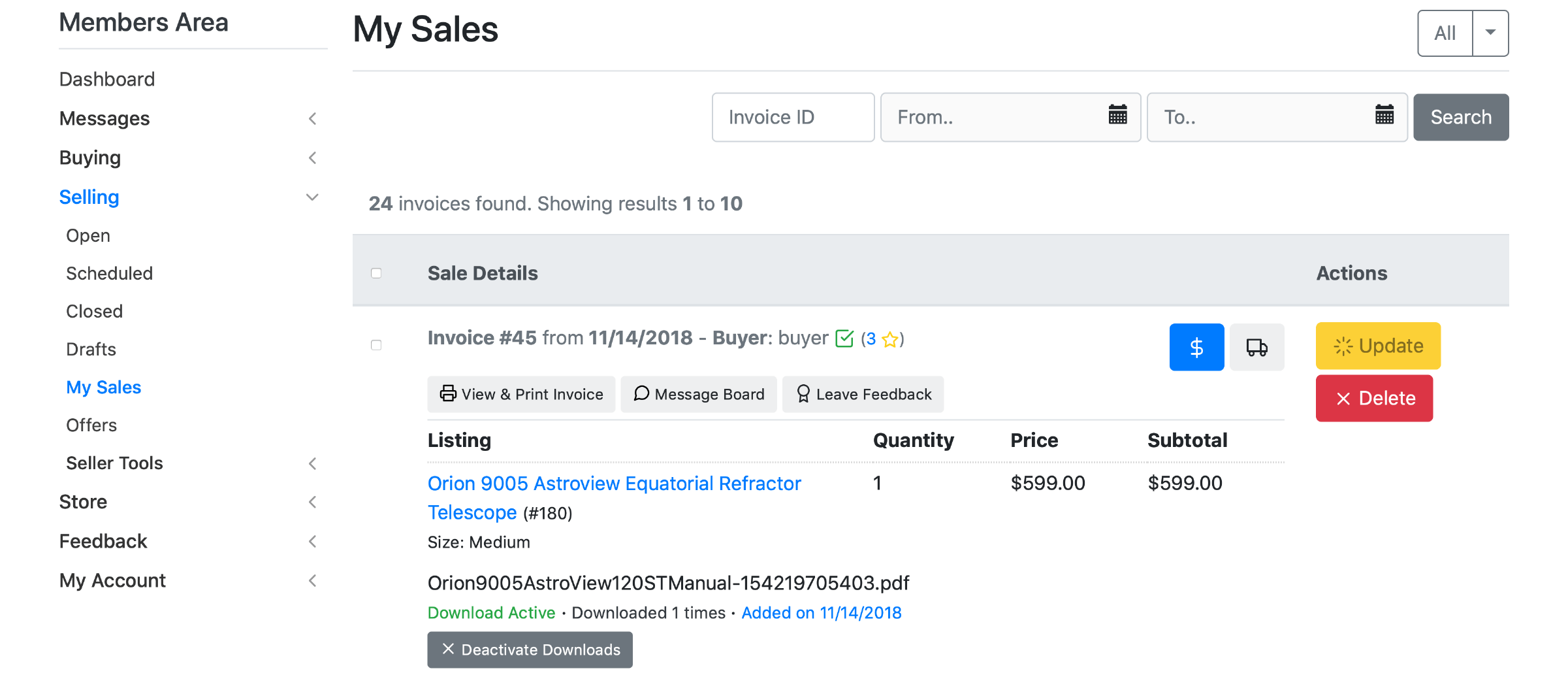
Task: Open the To date calendar icon
Action: 1384,115
